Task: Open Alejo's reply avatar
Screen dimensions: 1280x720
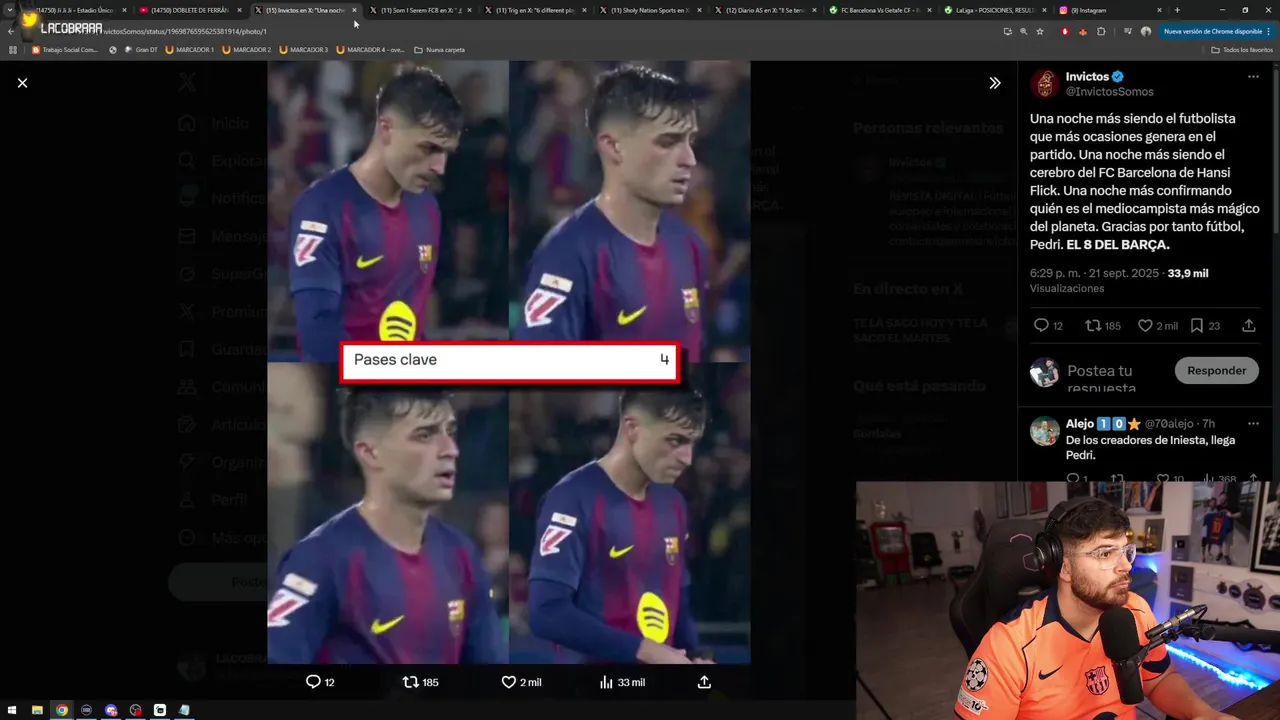Action: point(1044,431)
